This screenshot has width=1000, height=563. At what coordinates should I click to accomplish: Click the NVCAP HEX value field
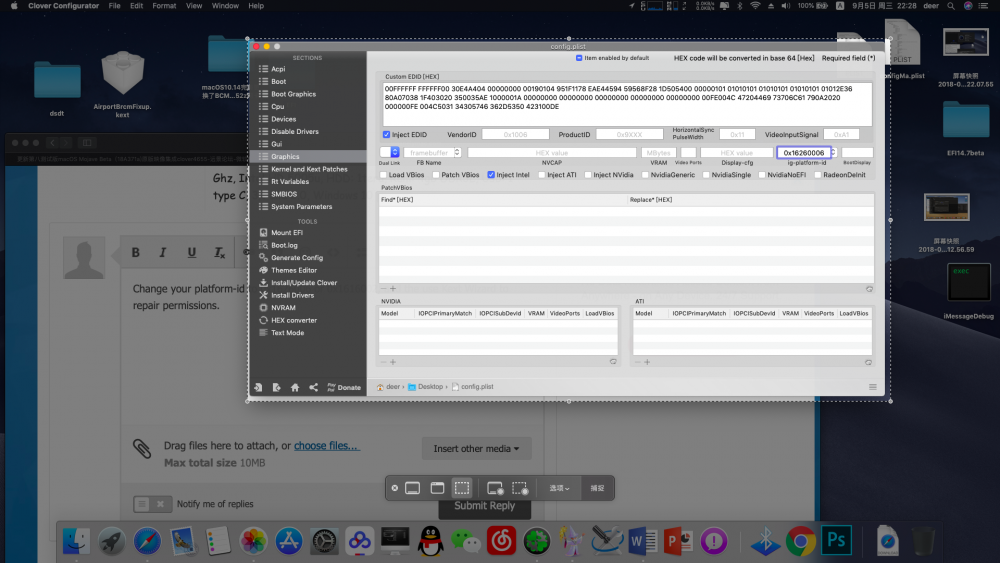pos(552,152)
